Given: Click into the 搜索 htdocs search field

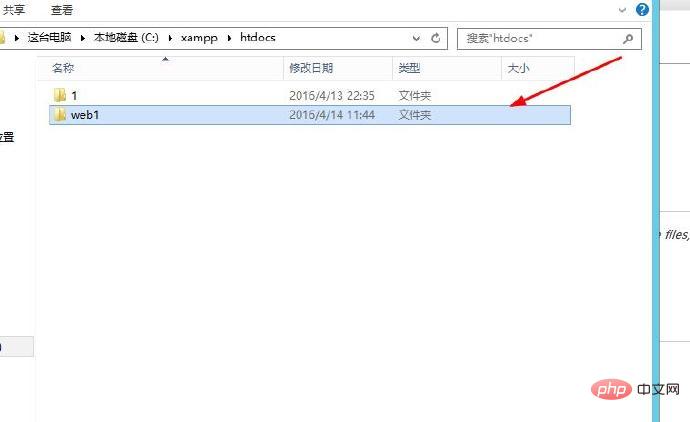Looking at the screenshot, I should tap(540, 39).
